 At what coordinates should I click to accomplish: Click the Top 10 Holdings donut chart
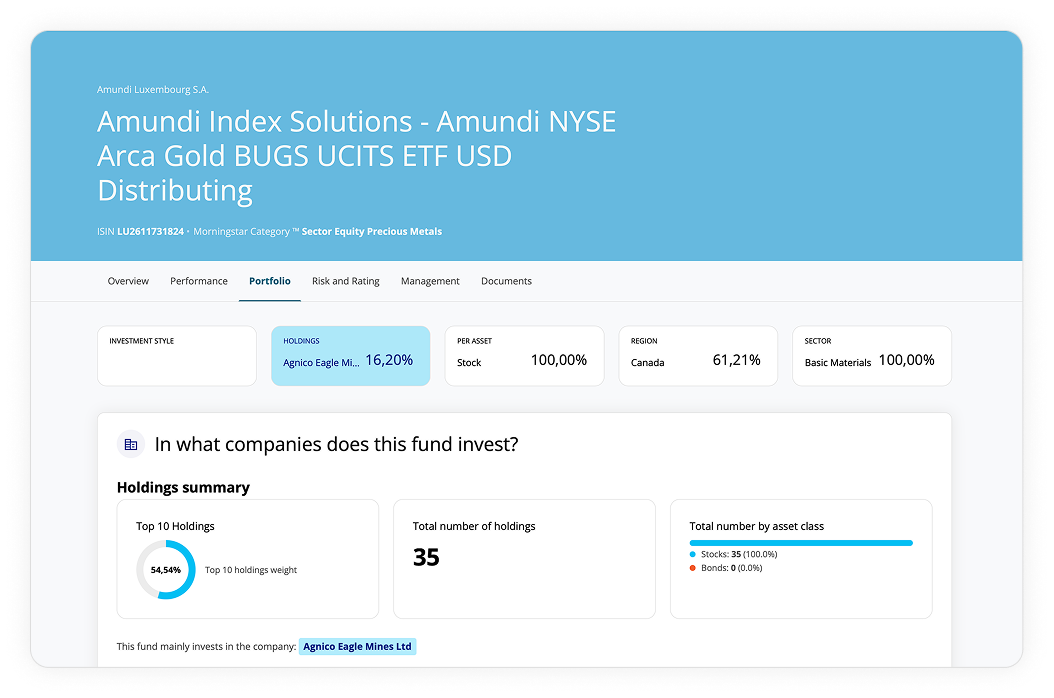click(x=165, y=570)
